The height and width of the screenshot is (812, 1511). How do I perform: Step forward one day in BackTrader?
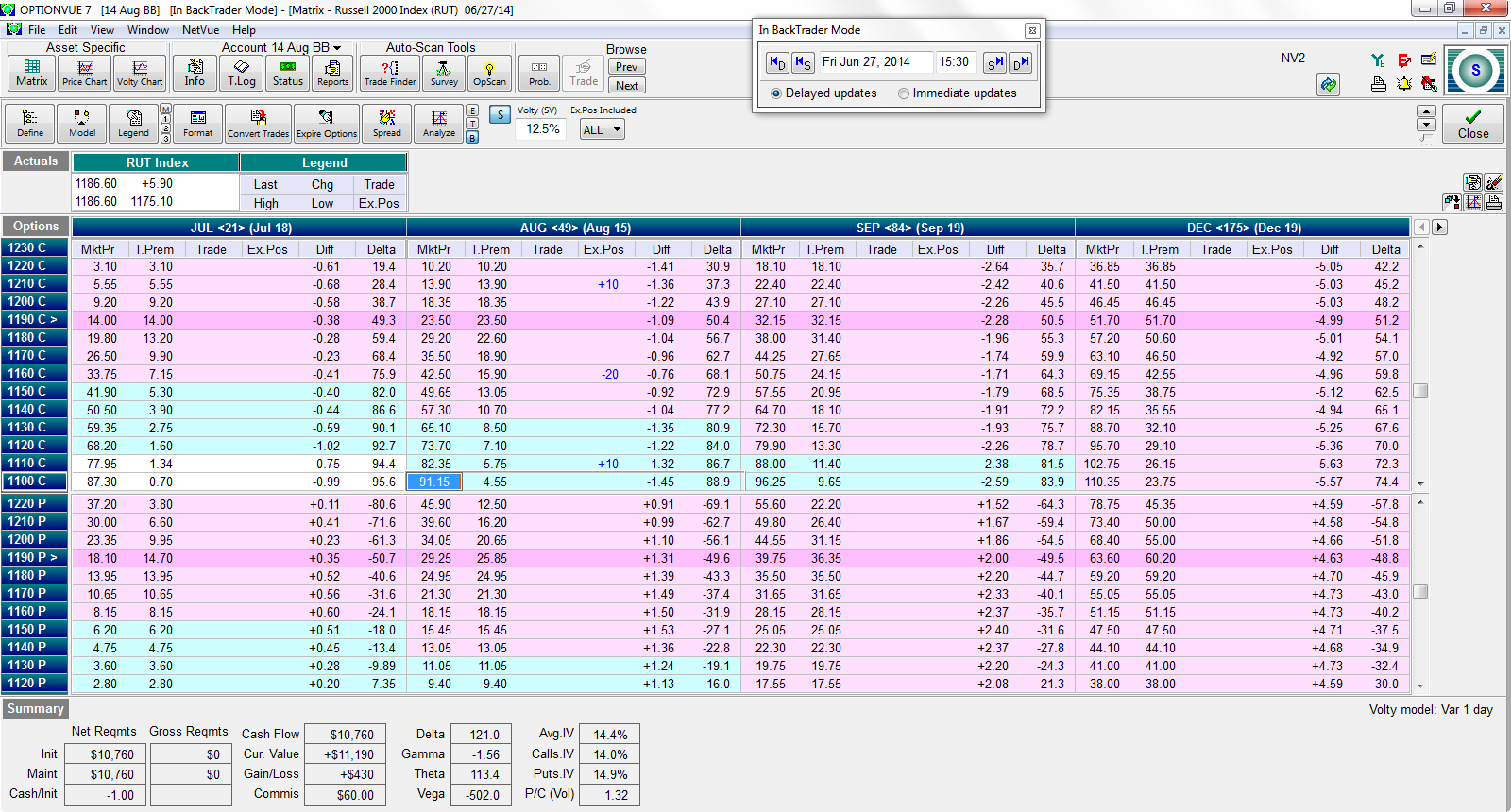point(1021,62)
